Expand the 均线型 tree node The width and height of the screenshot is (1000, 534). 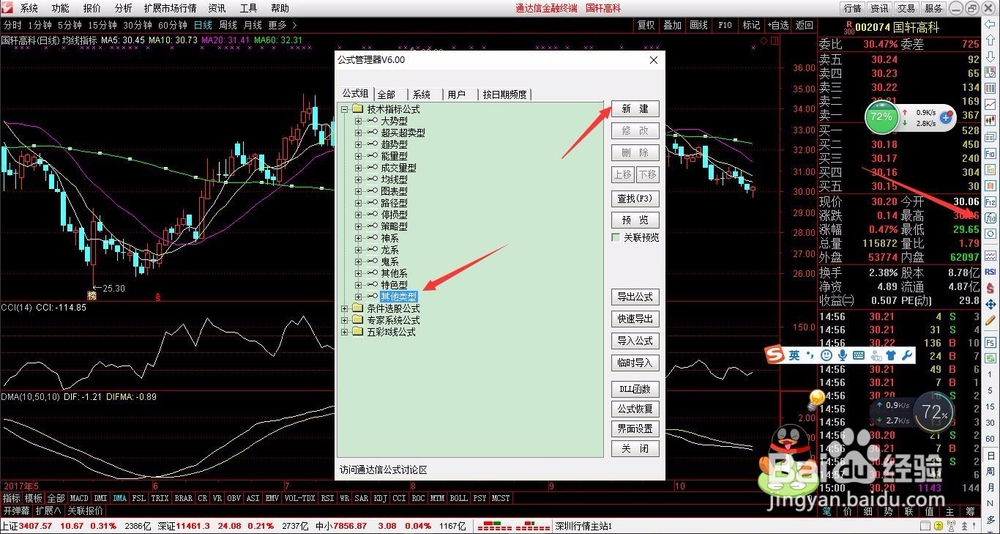click(x=358, y=179)
